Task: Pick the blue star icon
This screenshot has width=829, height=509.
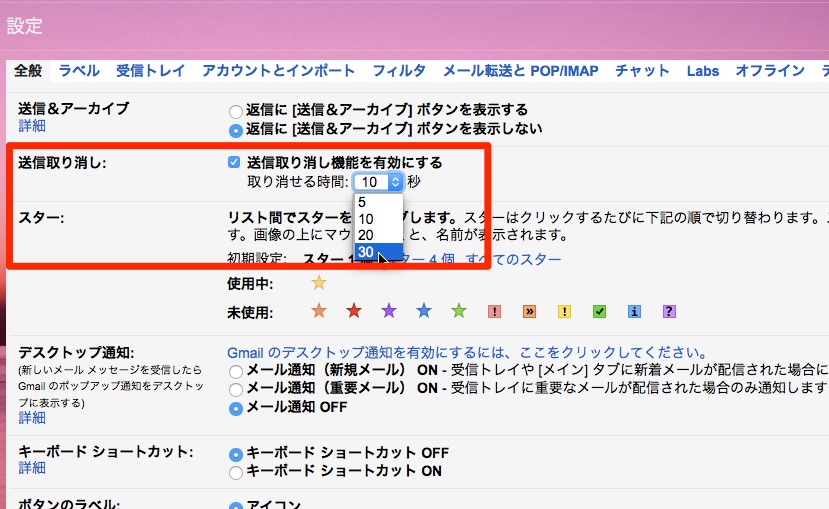Action: pos(424,311)
